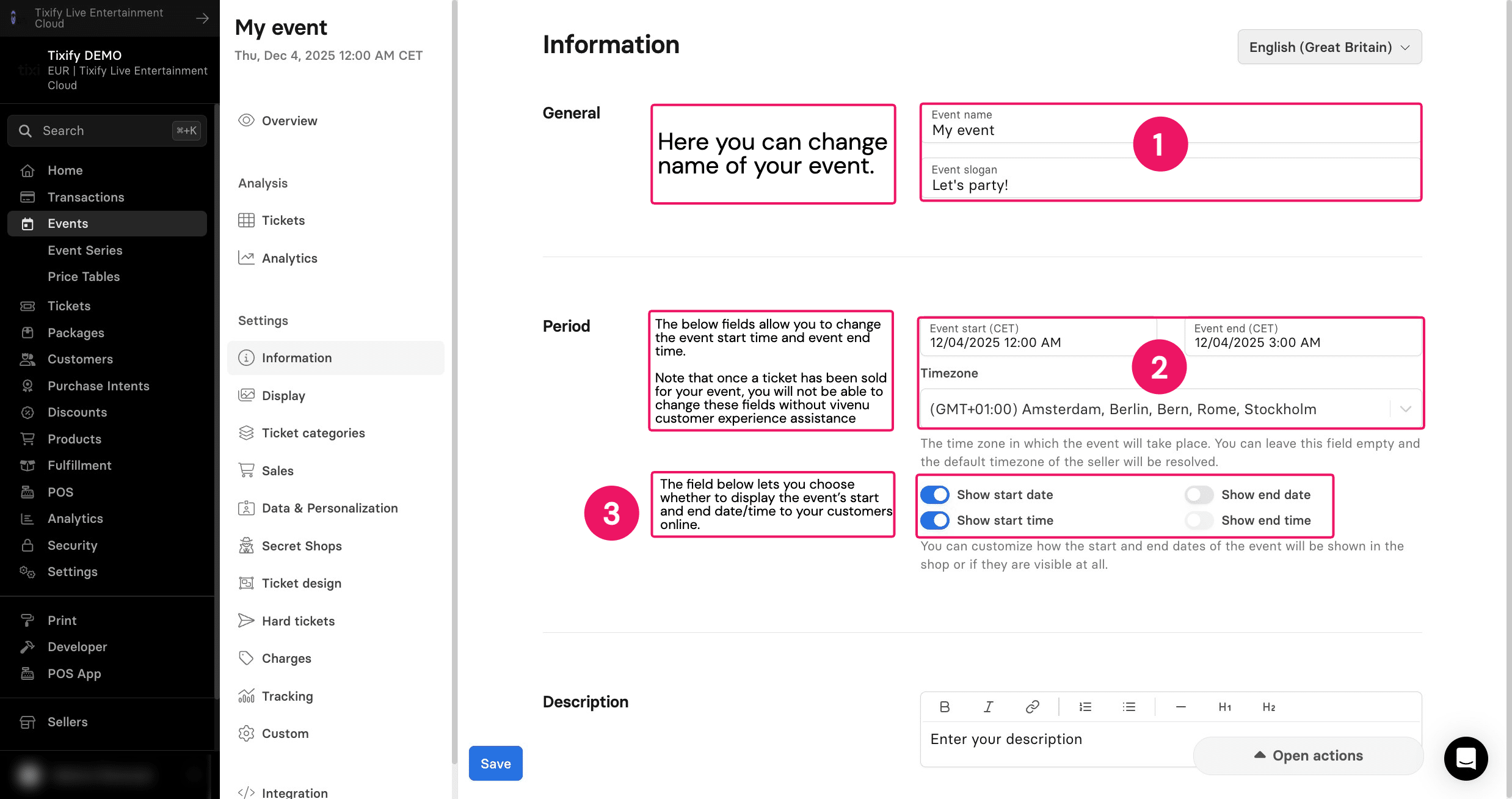Click the Bold formatting icon

click(944, 707)
